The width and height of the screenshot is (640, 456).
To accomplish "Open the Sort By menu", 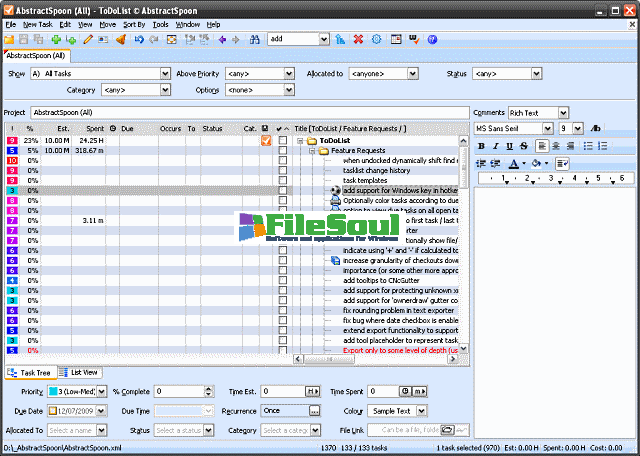I will (x=134, y=24).
